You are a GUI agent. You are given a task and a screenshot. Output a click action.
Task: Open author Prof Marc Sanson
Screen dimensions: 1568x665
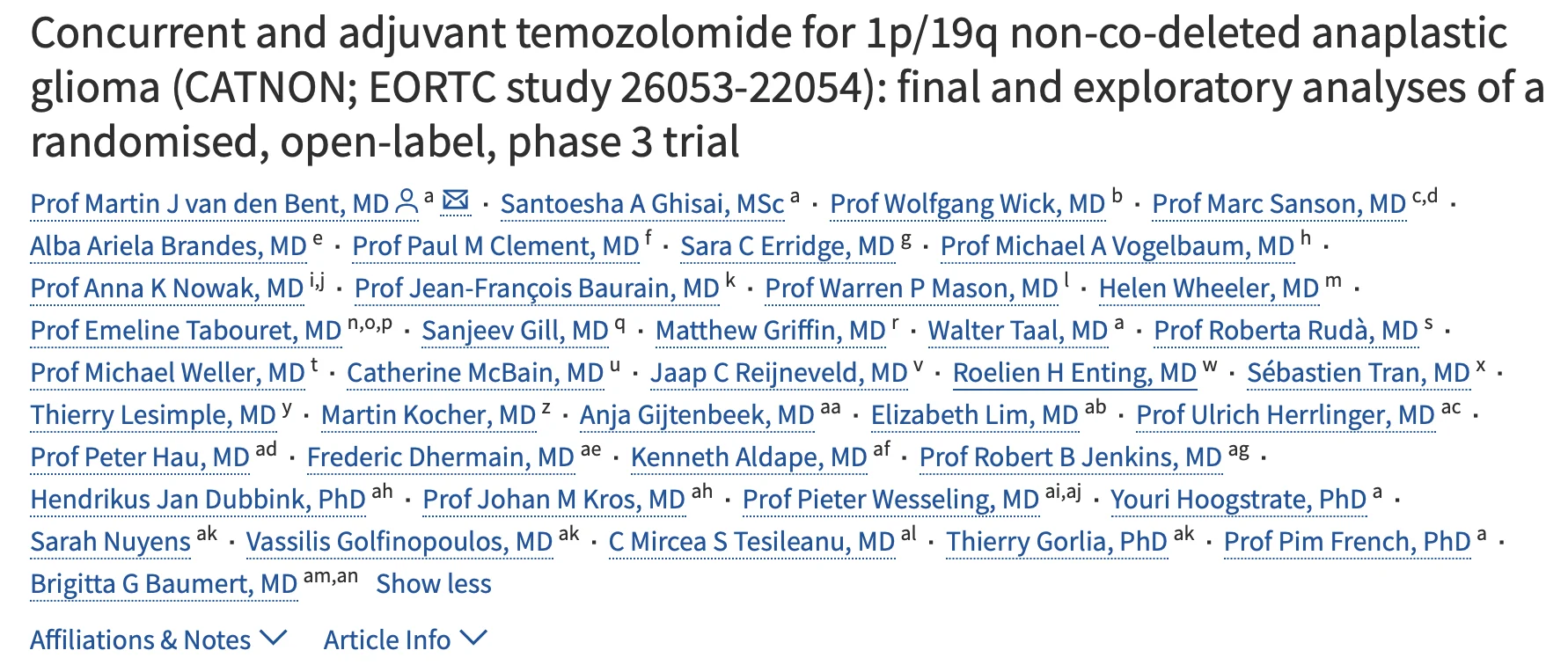[1279, 204]
